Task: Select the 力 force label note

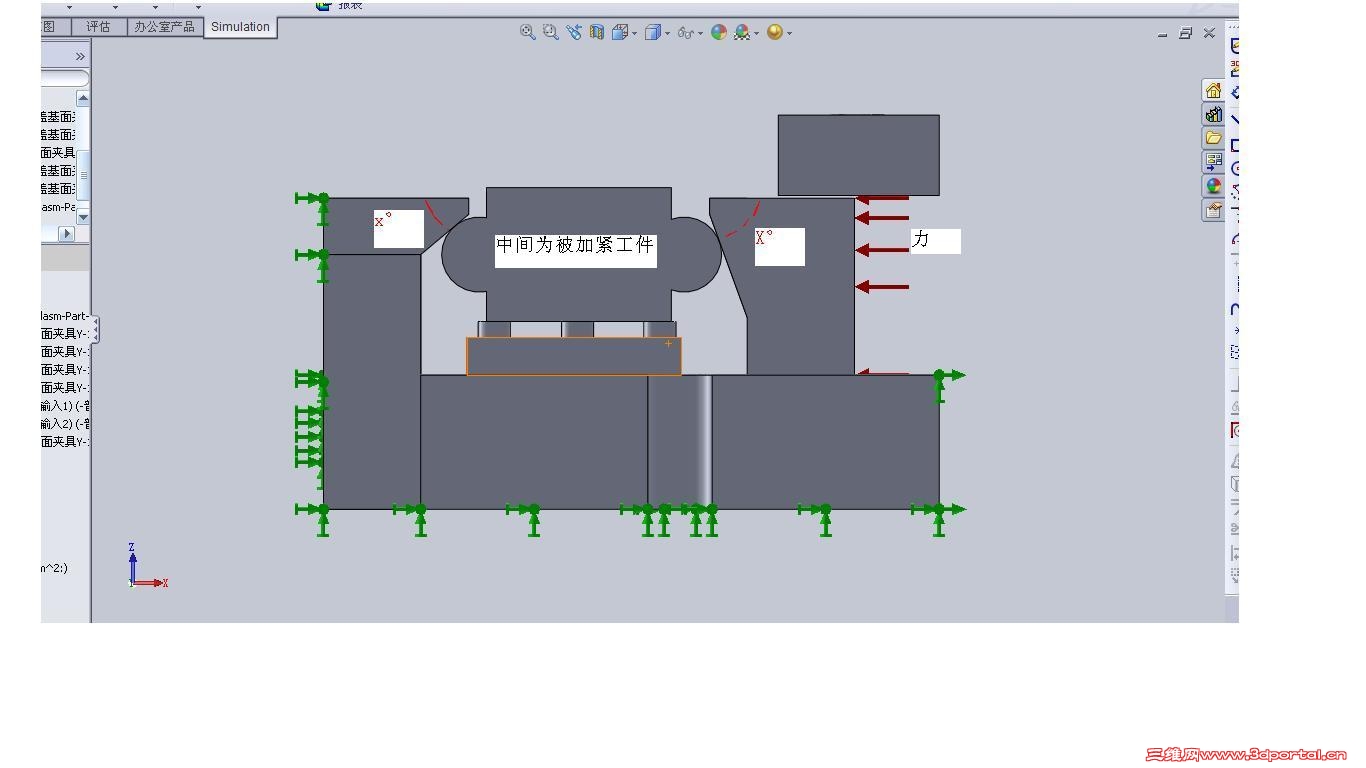Action: 935,240
